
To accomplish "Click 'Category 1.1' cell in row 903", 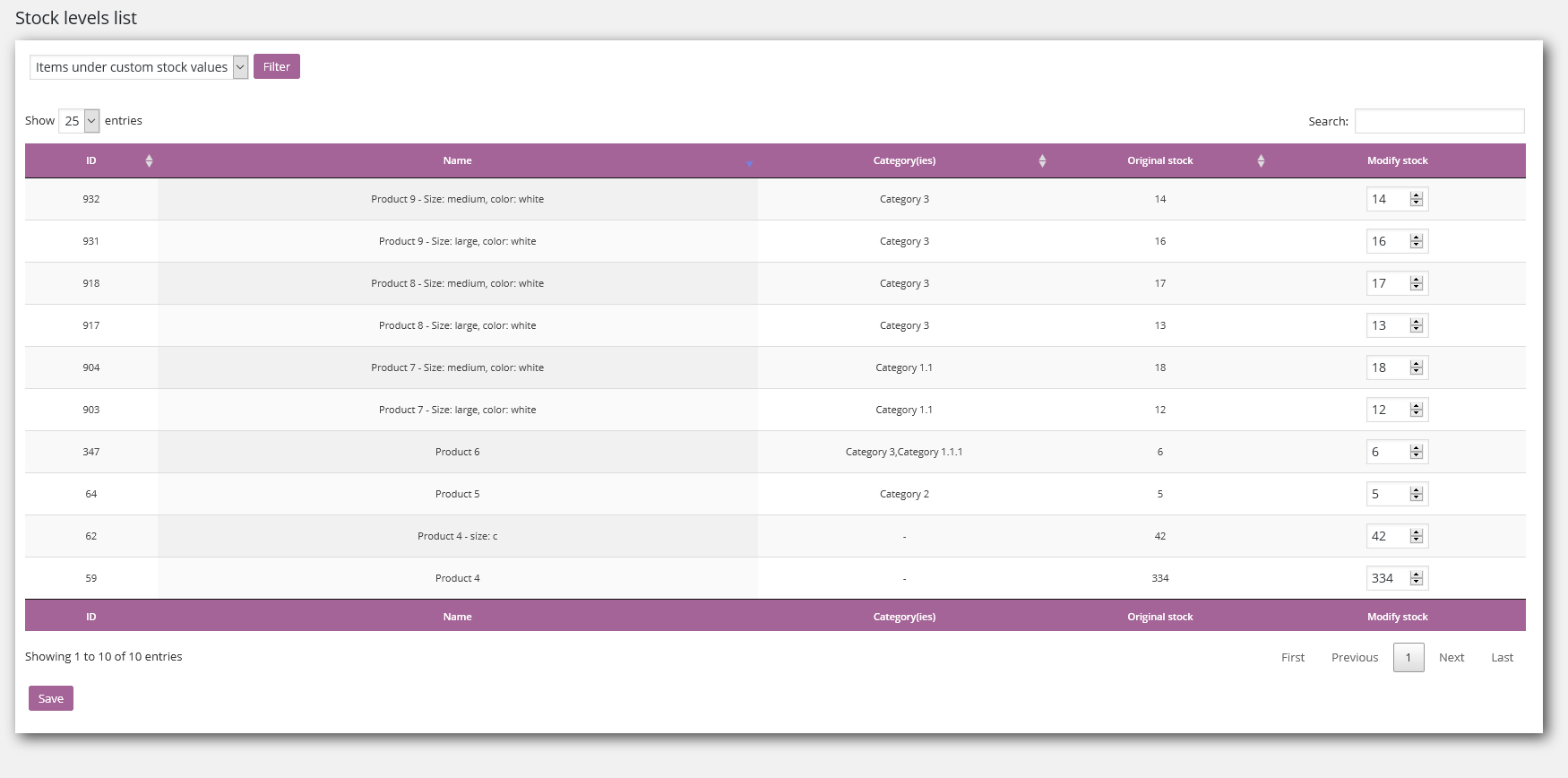I will pyautogui.click(x=904, y=410).
